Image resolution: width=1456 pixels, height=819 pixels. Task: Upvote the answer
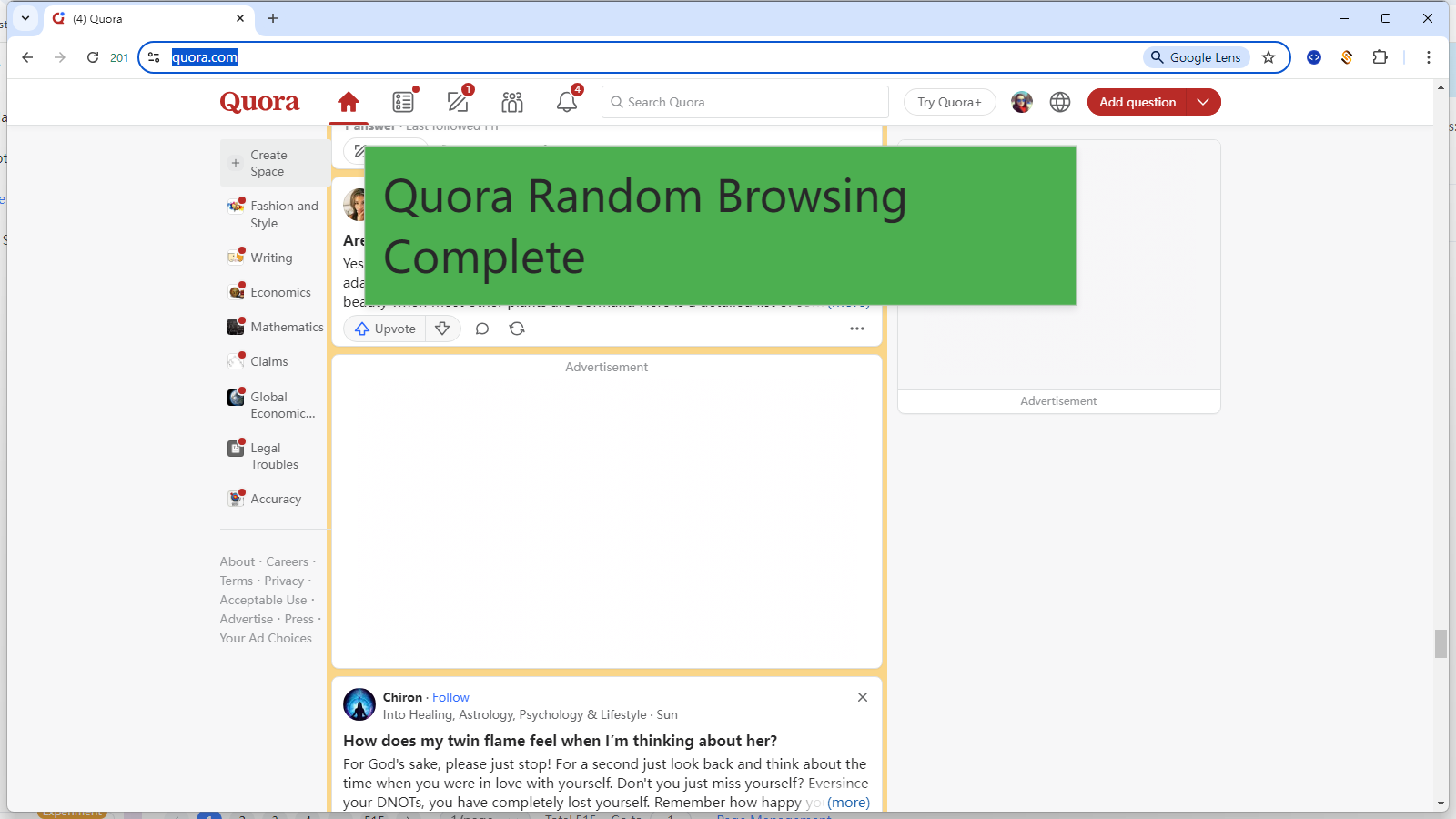(385, 329)
